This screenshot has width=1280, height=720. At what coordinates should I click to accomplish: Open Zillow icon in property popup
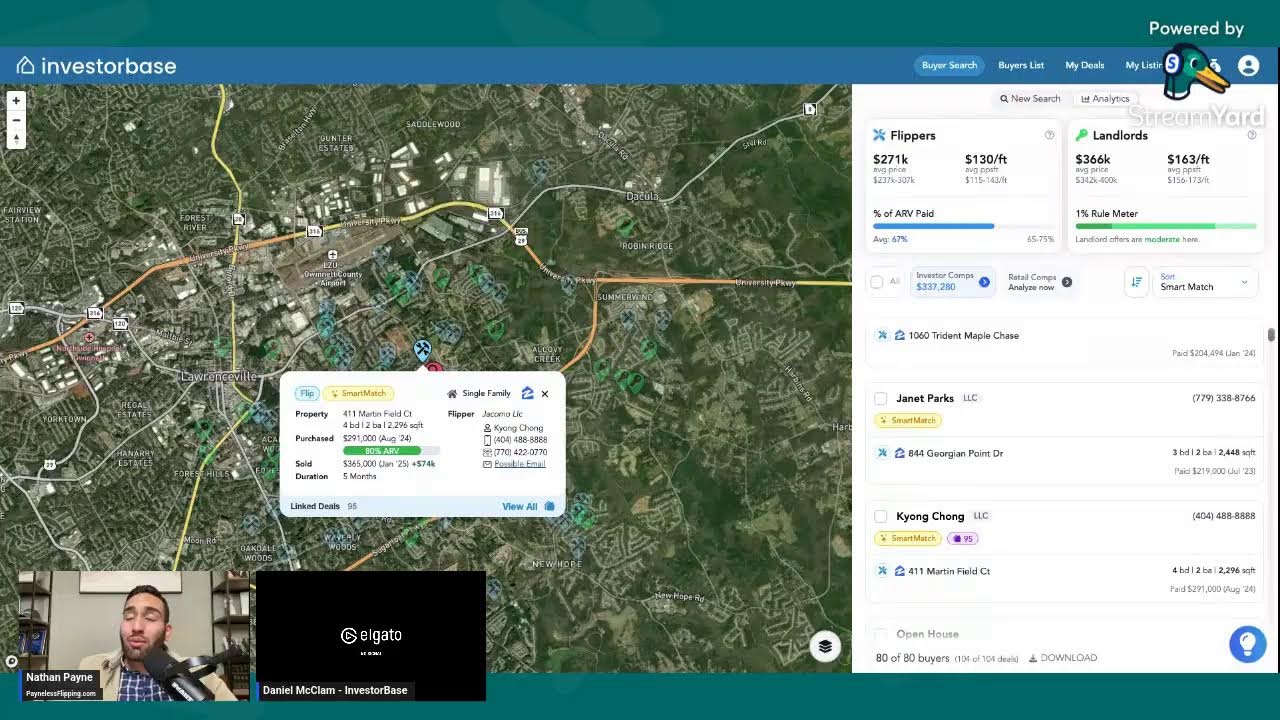[528, 393]
